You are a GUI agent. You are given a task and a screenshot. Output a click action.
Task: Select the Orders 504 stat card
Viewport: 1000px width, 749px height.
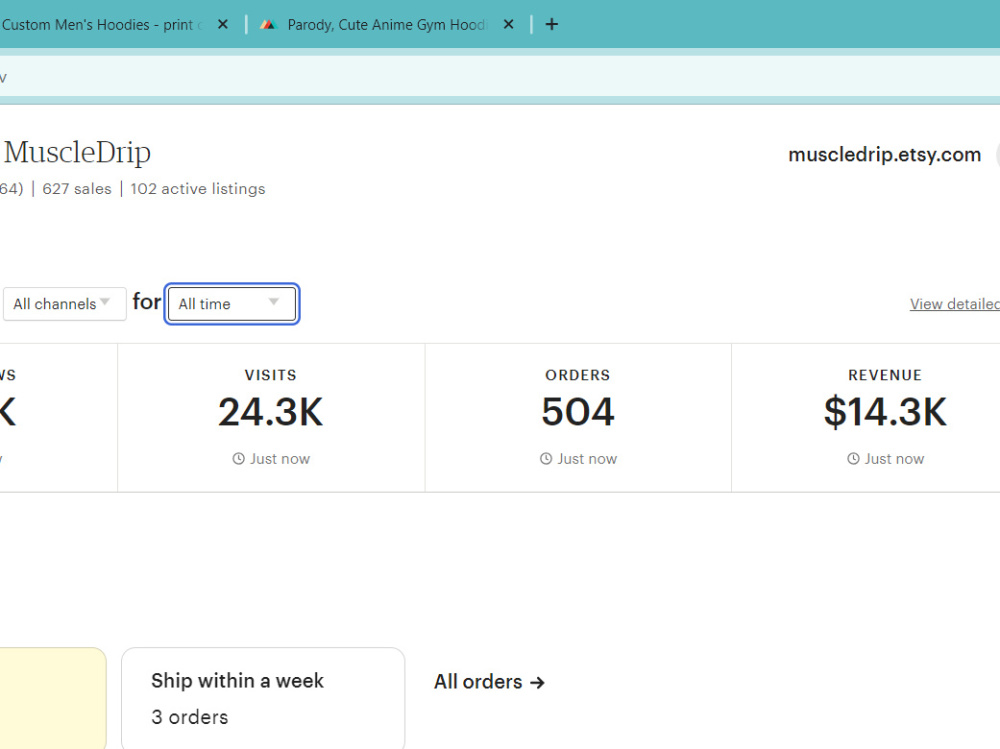(x=578, y=418)
